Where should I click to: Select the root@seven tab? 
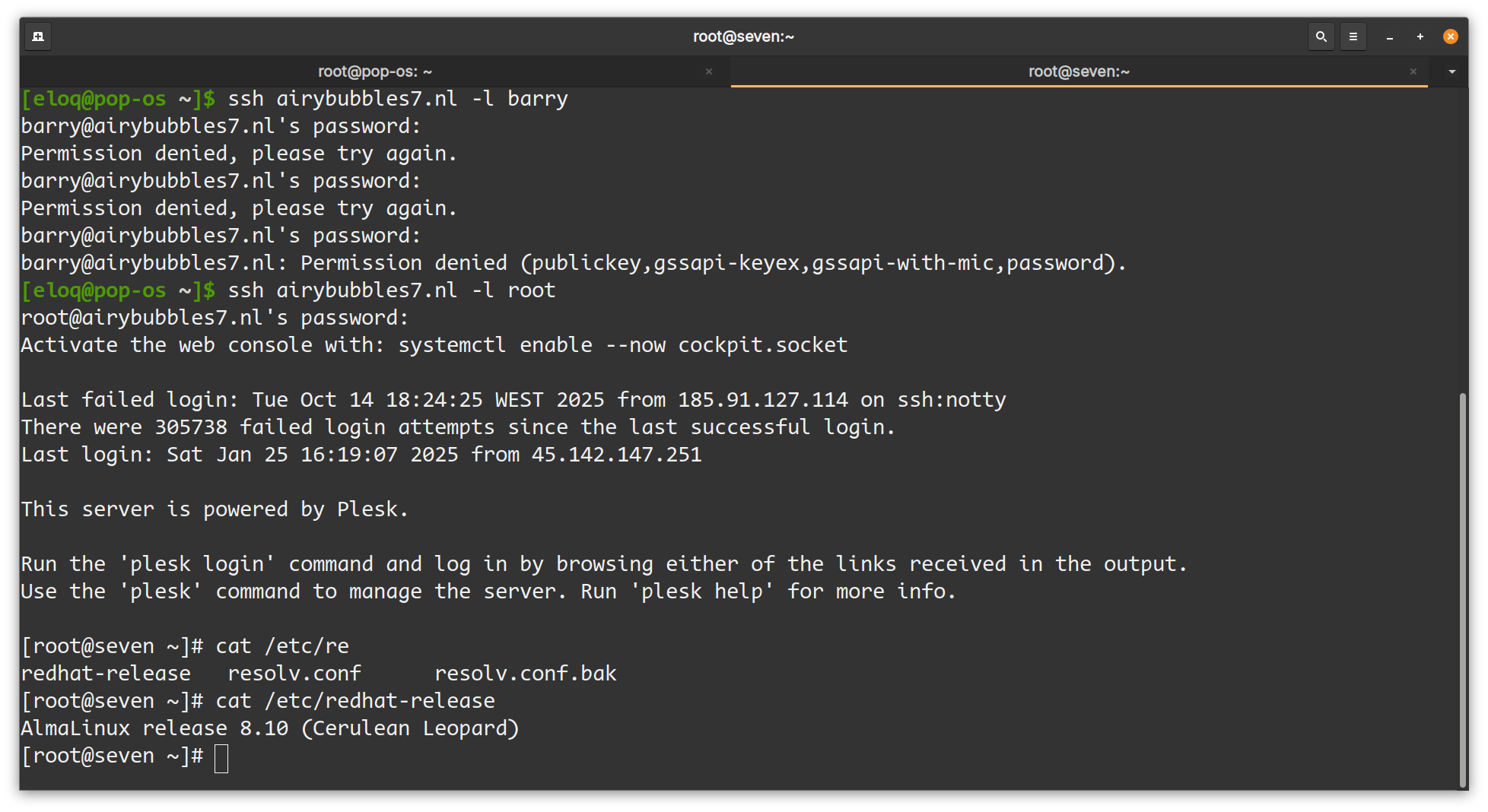1078,71
